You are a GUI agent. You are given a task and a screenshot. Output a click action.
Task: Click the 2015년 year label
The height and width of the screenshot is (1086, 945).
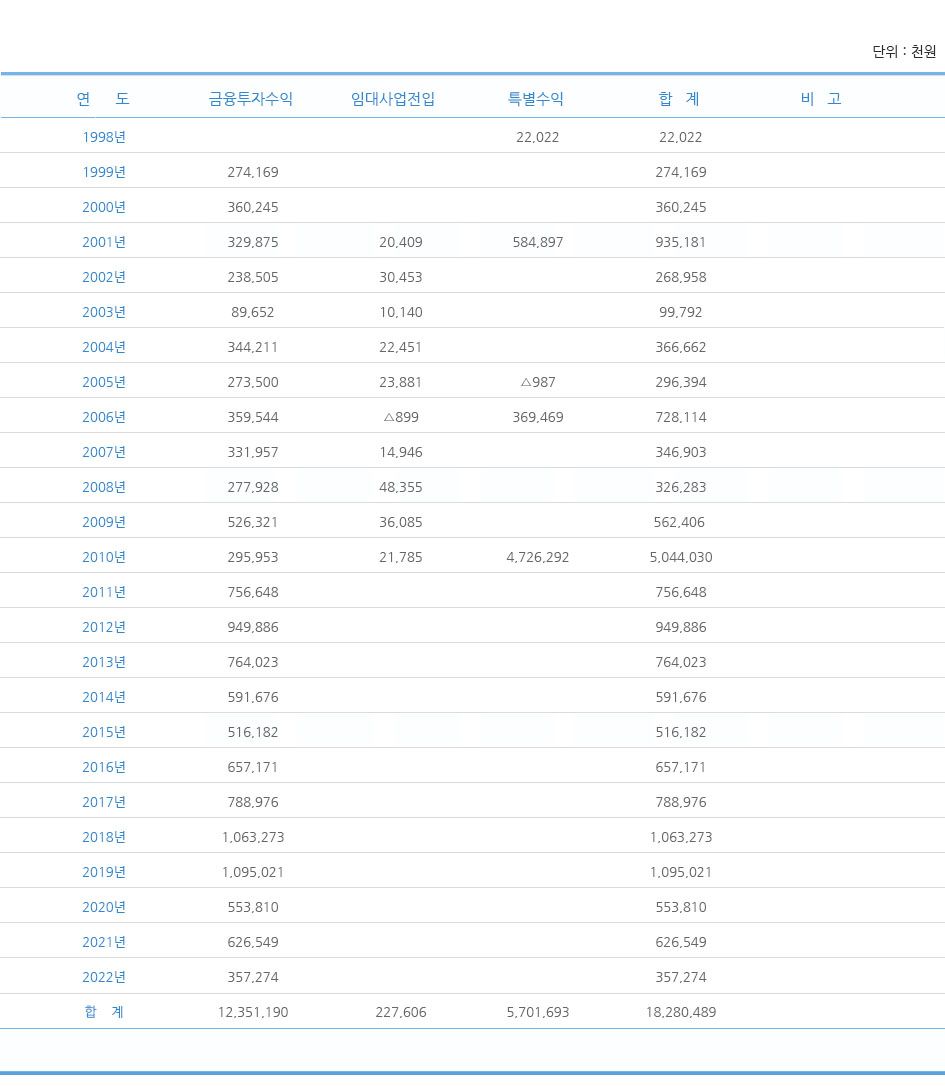click(104, 732)
